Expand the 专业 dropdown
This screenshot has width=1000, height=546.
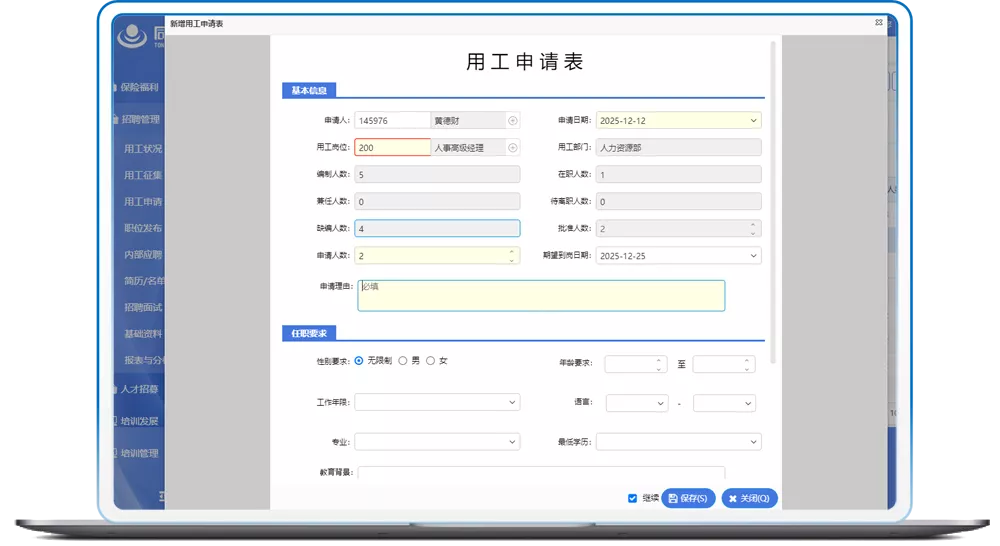tap(511, 442)
